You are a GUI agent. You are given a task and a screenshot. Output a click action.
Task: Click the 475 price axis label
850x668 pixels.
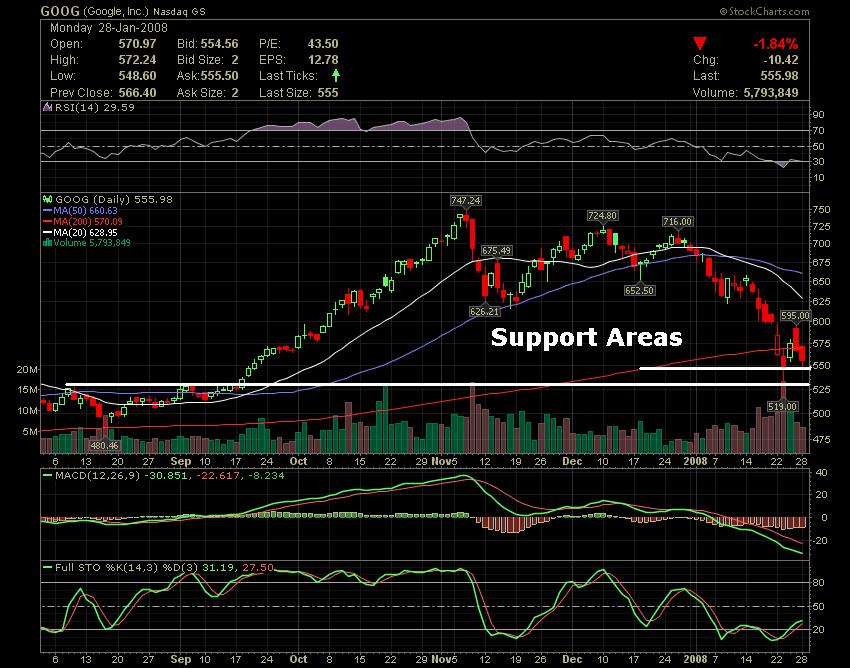pos(821,439)
